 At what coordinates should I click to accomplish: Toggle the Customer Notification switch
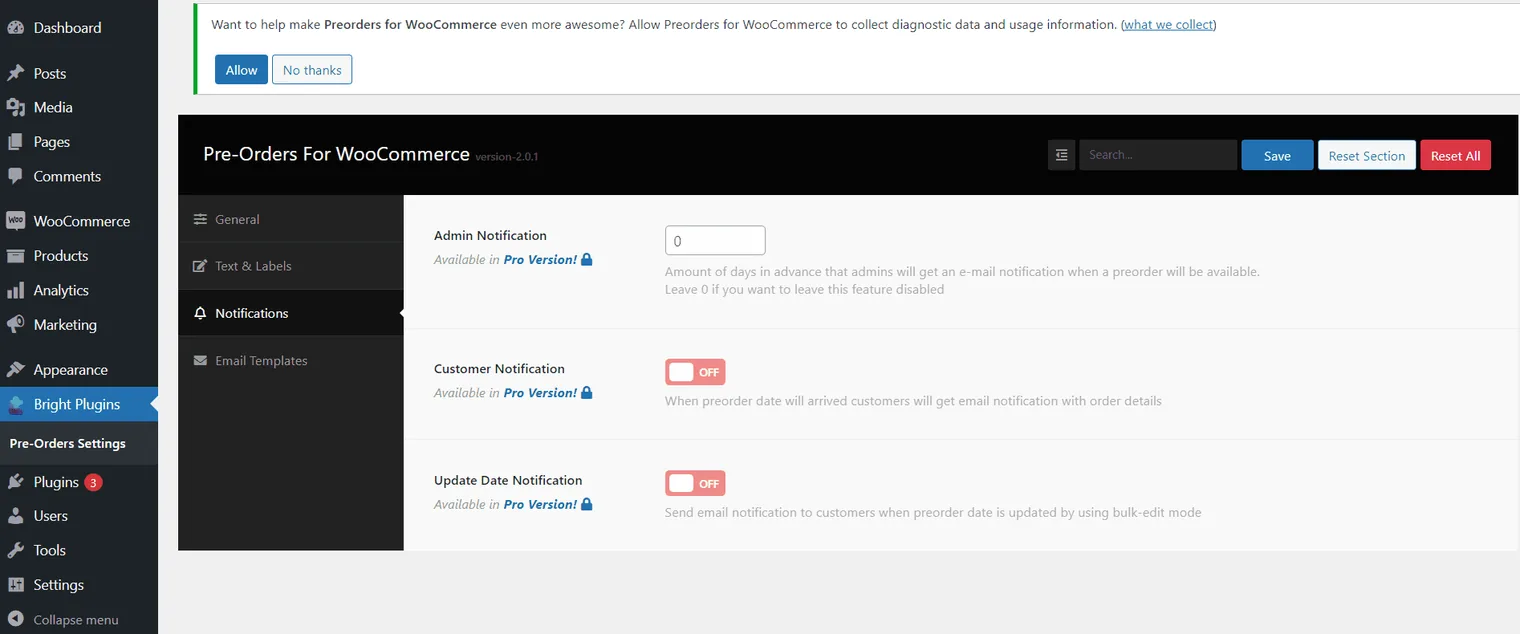pyautogui.click(x=695, y=372)
